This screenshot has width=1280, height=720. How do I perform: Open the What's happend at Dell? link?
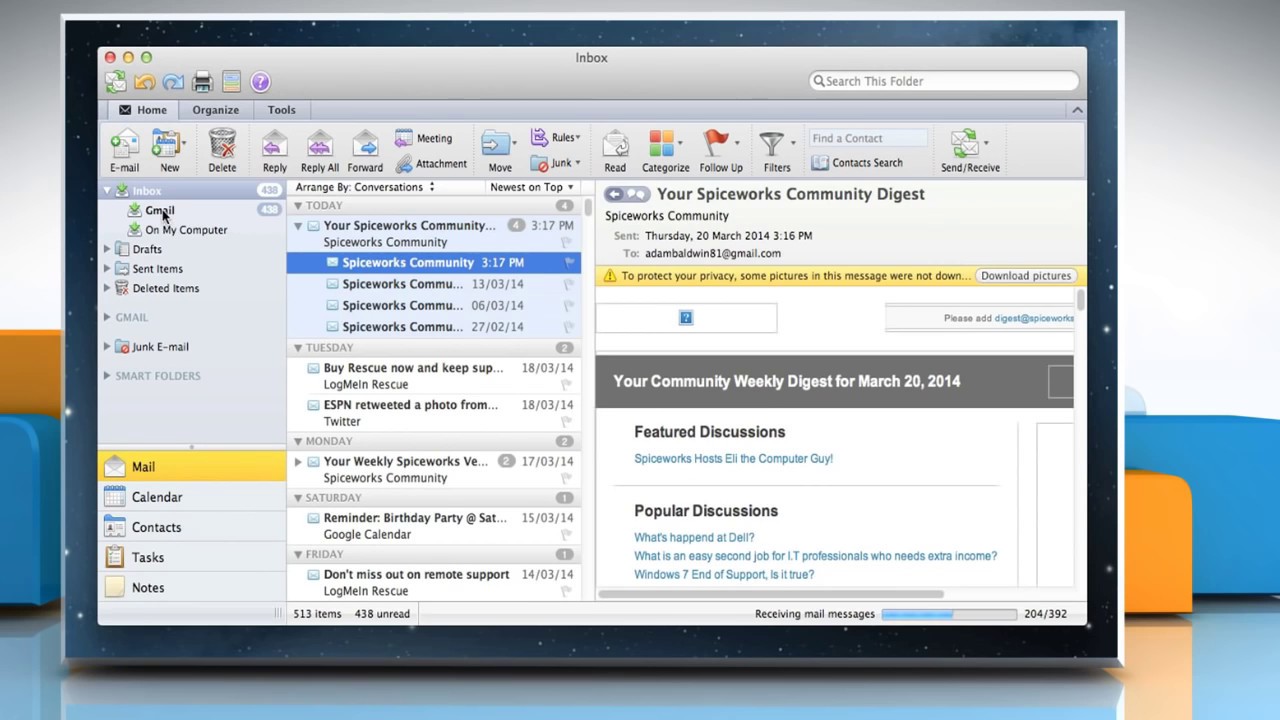click(x=694, y=538)
